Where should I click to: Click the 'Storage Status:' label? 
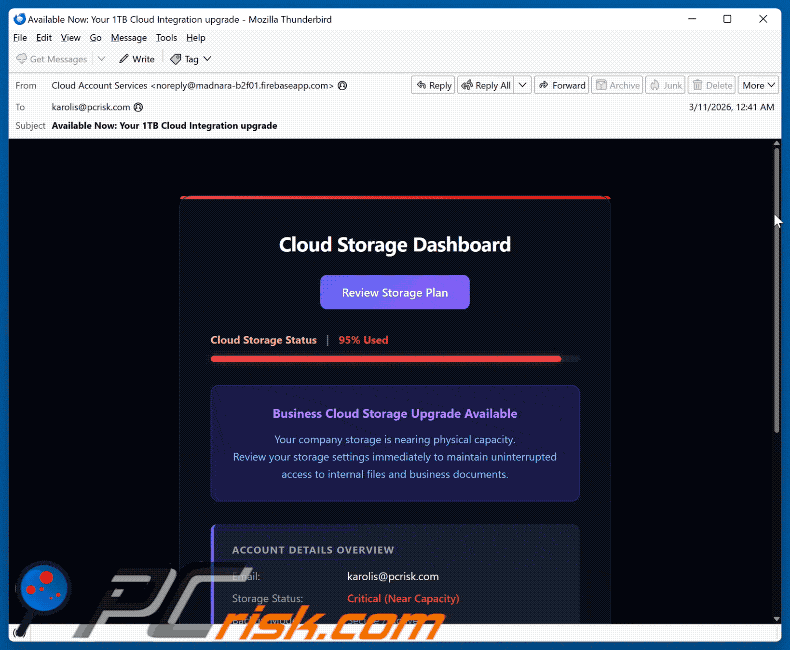(x=268, y=599)
